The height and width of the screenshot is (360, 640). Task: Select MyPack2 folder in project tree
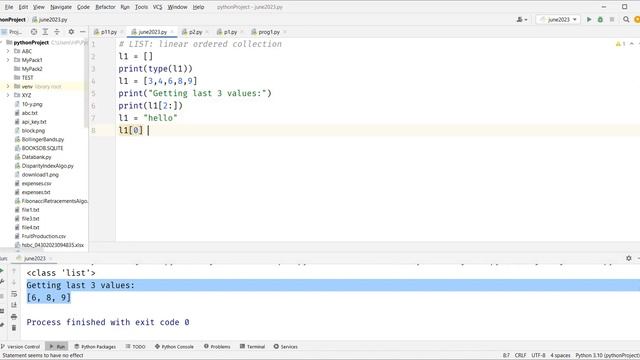point(32,69)
